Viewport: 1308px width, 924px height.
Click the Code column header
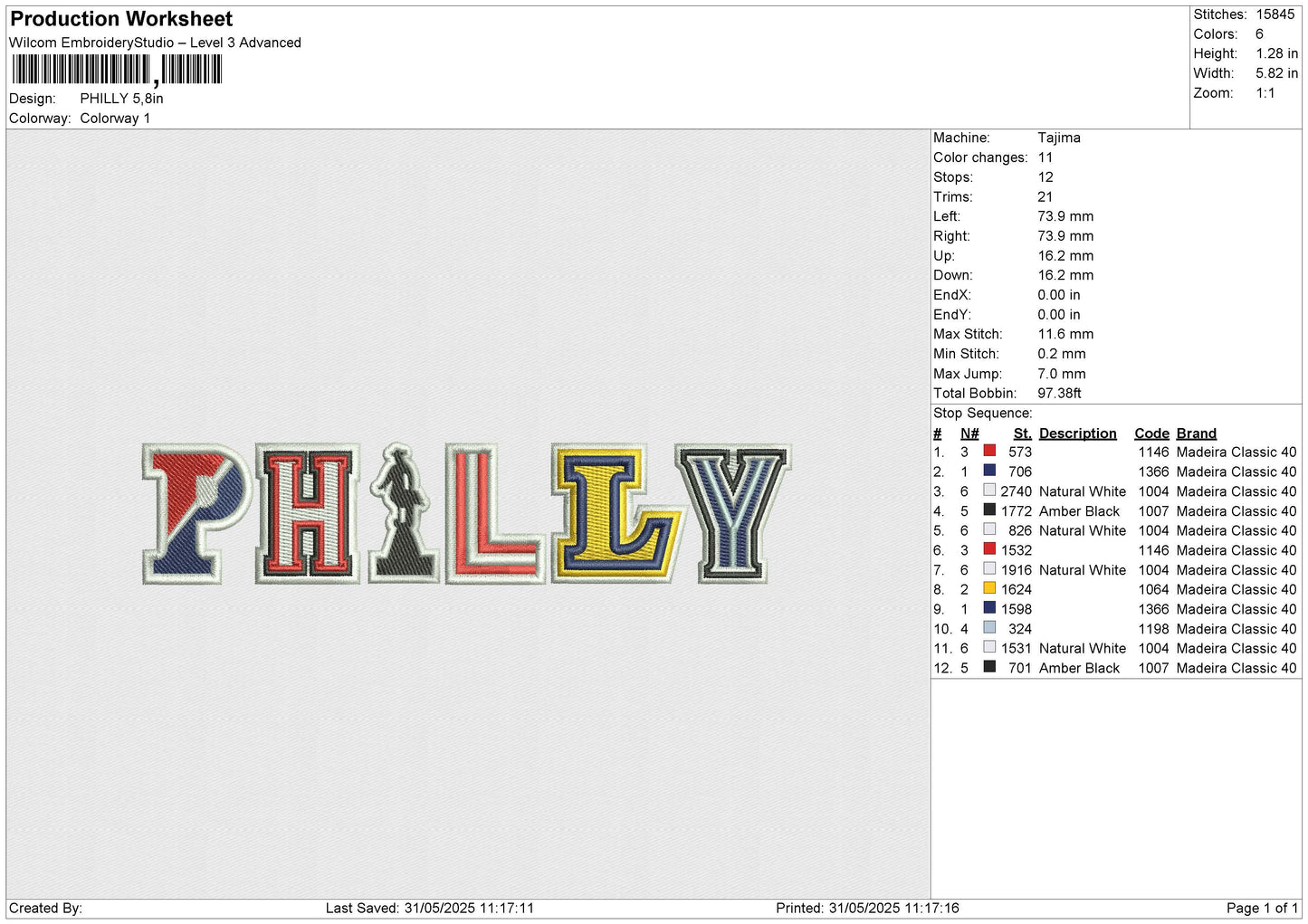(1151, 433)
